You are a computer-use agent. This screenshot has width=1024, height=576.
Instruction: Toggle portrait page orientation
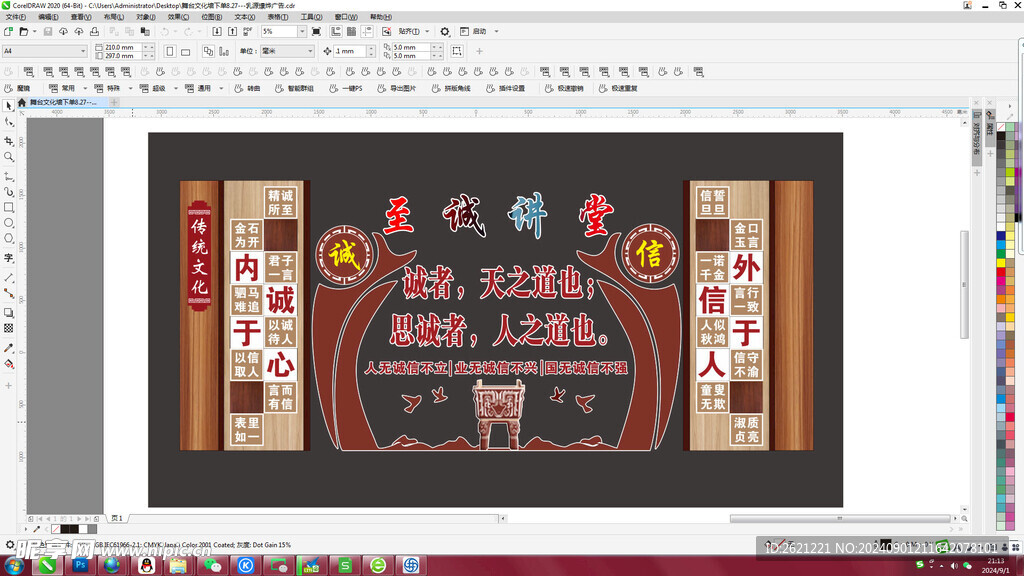point(170,51)
